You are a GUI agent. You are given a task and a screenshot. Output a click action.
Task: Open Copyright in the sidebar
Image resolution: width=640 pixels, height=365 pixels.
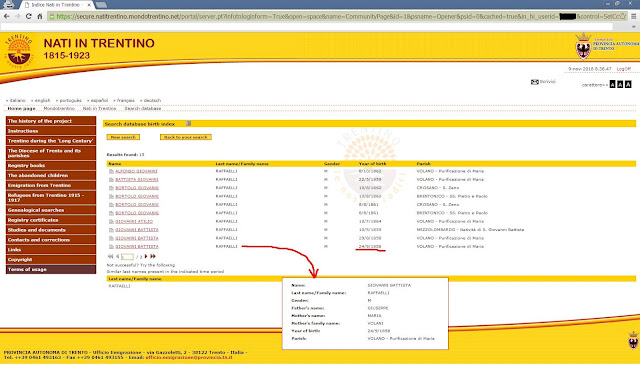(51, 260)
